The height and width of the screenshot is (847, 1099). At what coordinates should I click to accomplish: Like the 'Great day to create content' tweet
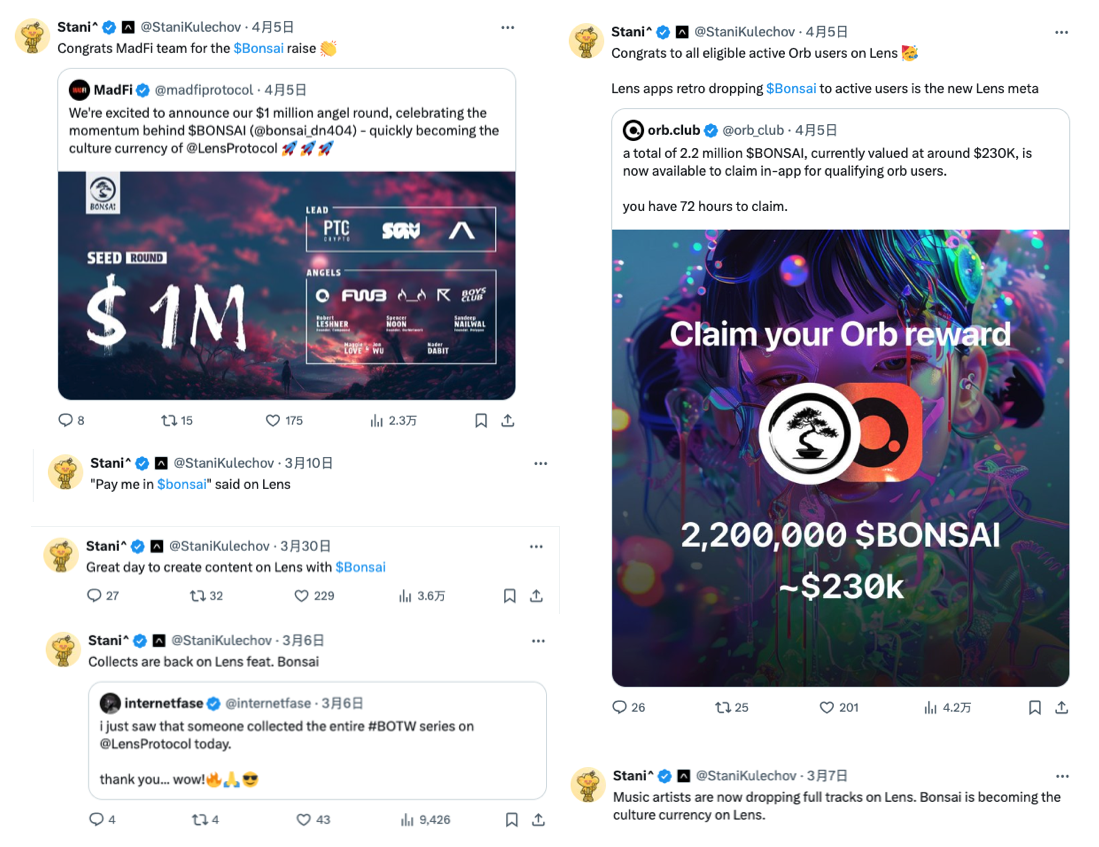pyautogui.click(x=301, y=596)
